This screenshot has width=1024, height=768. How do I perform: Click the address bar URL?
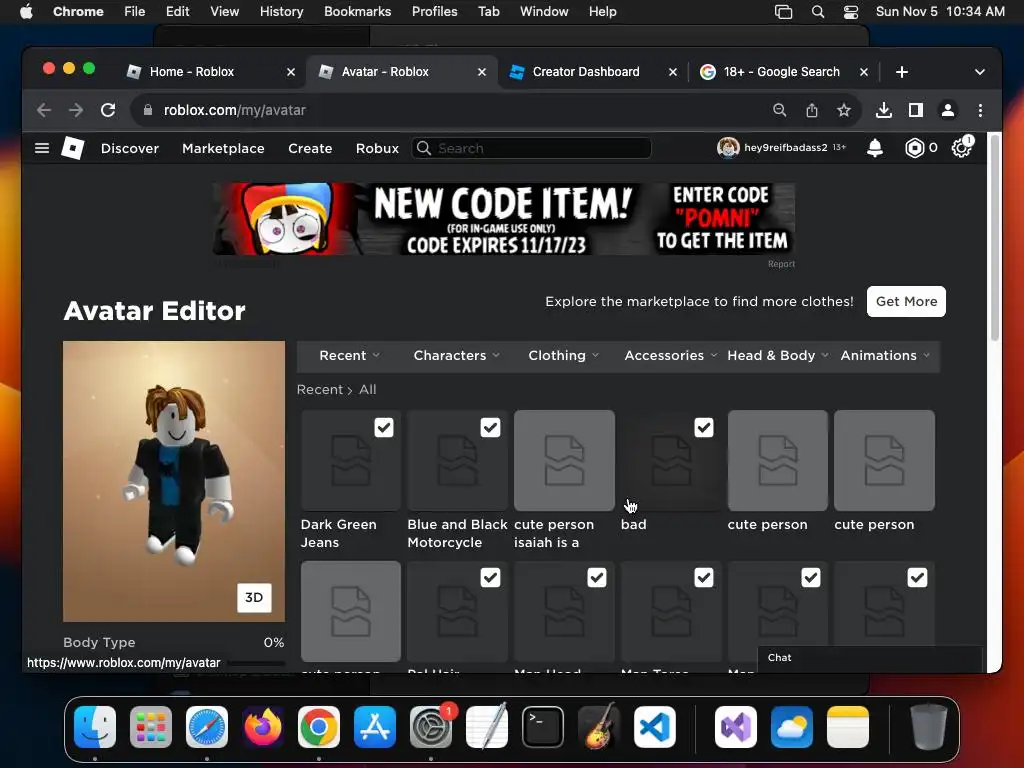tap(234, 110)
